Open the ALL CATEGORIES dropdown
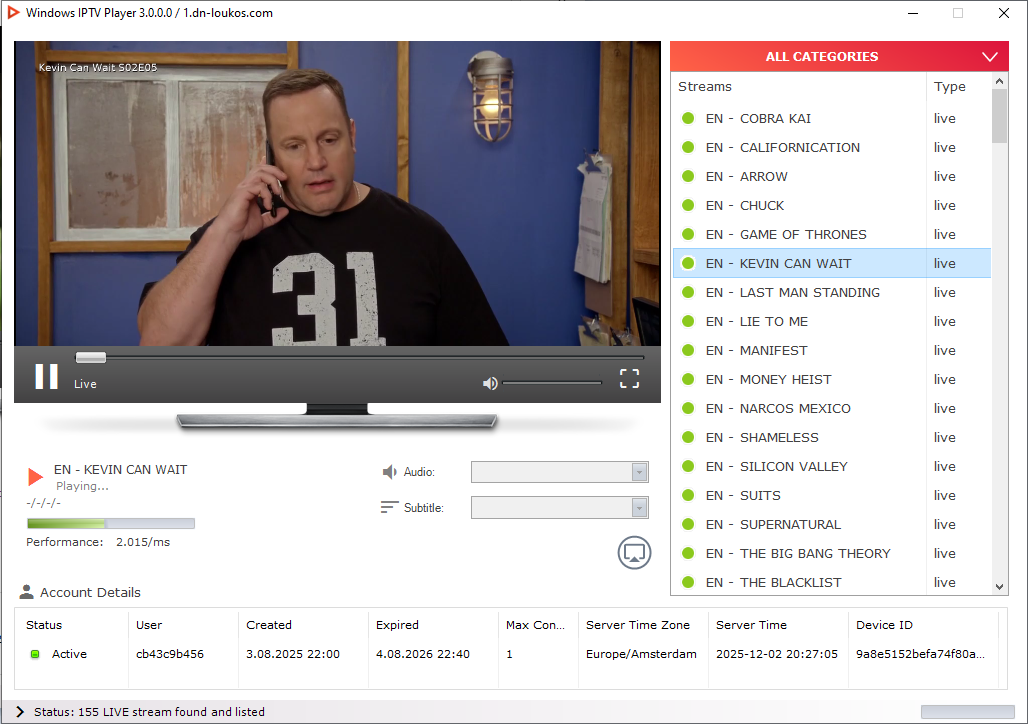The image size is (1028, 724). coord(839,57)
